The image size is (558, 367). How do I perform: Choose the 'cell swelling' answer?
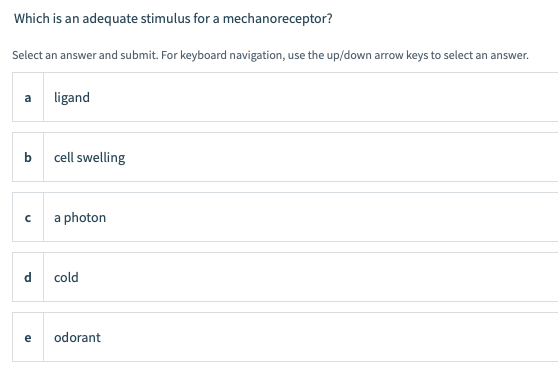click(x=285, y=157)
